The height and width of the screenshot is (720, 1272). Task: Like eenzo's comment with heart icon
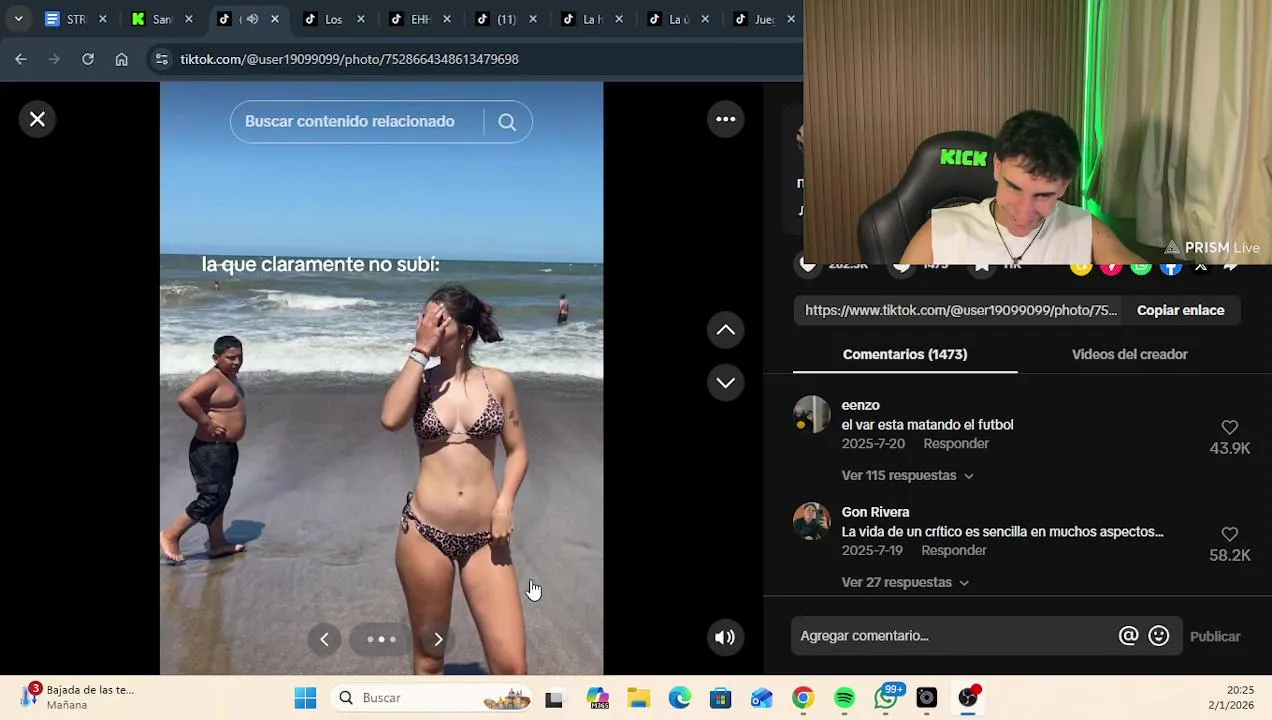(x=1230, y=428)
